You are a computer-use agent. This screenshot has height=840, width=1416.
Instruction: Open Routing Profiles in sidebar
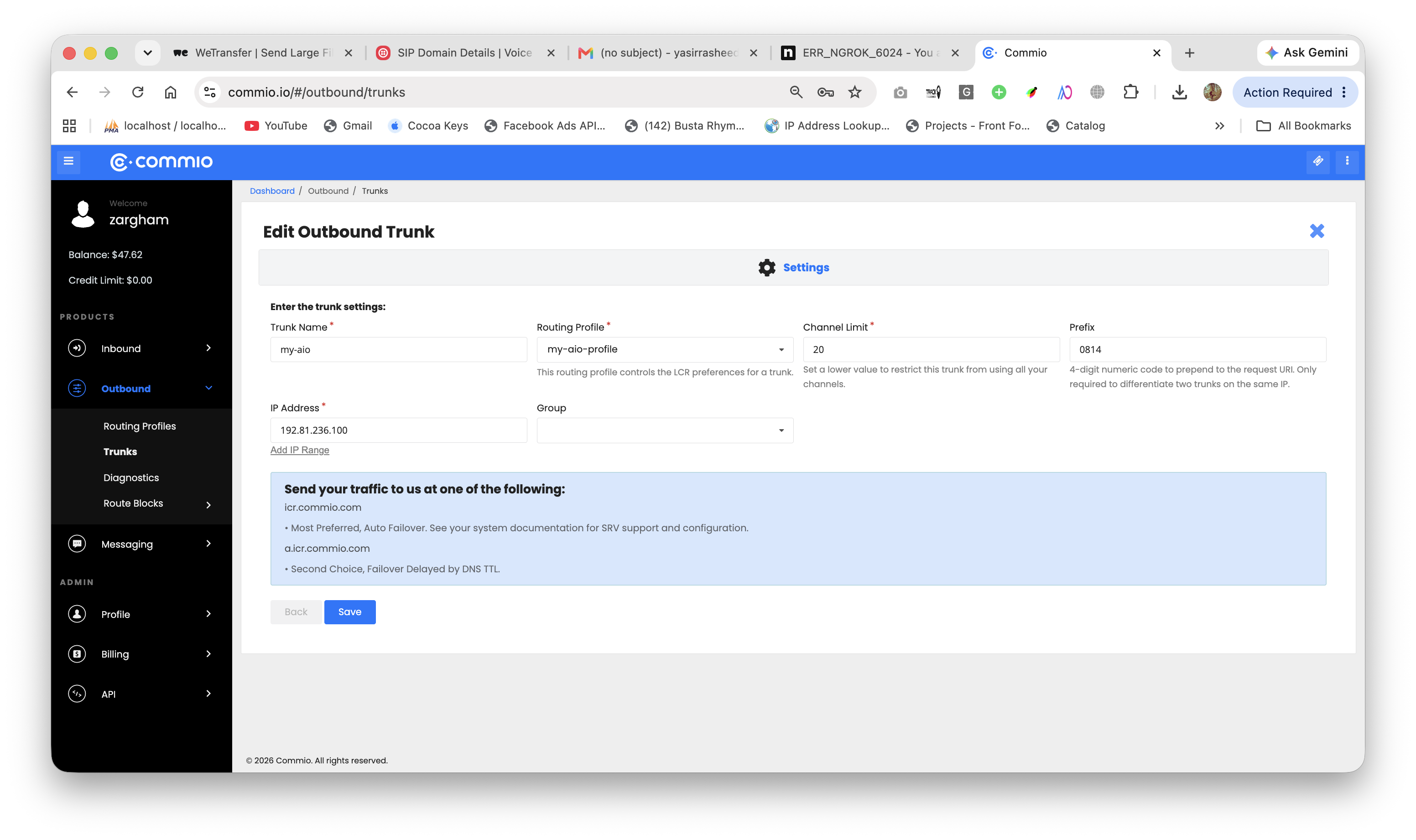coord(139,425)
